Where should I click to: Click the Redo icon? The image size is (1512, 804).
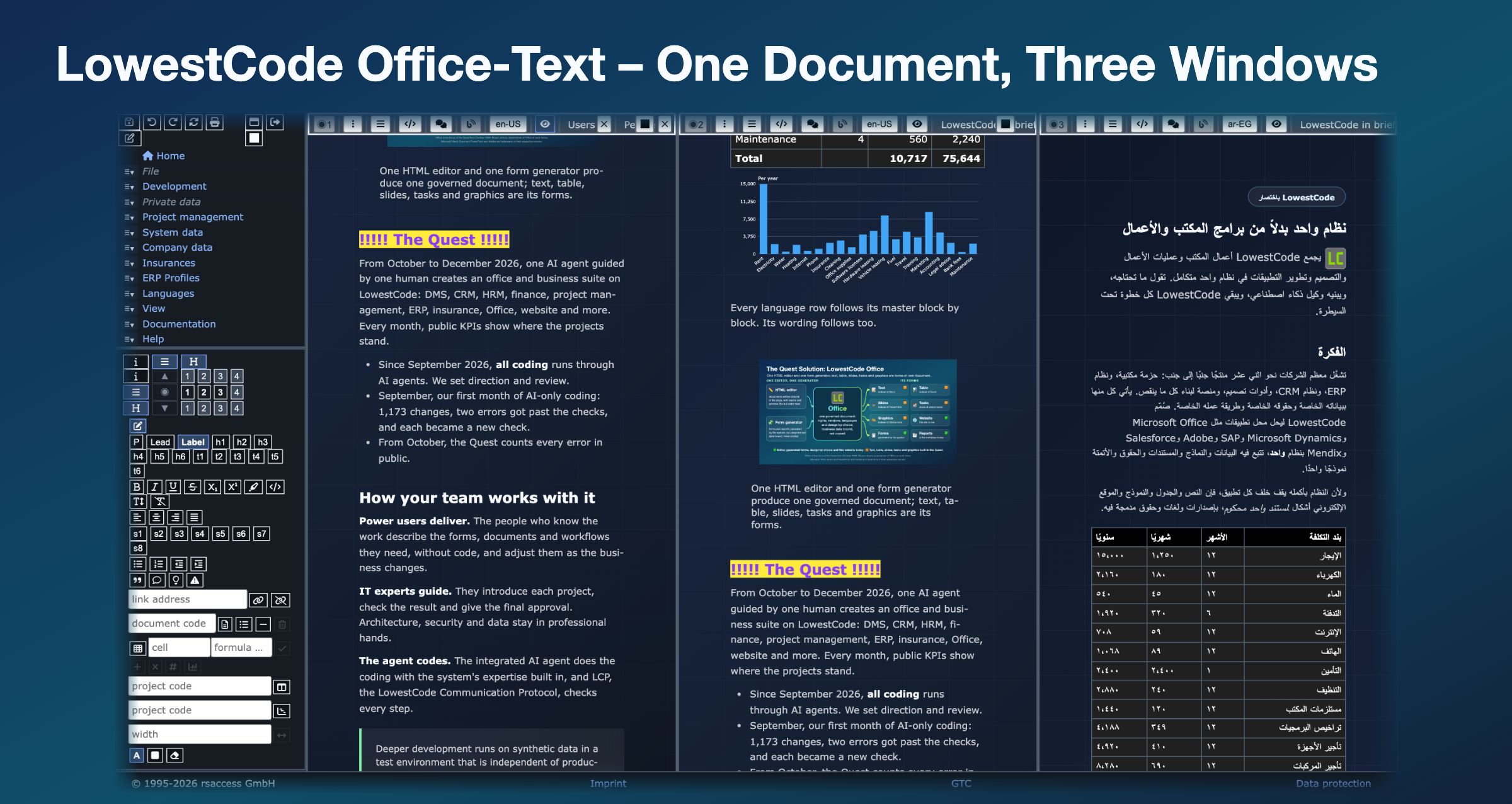click(x=173, y=122)
